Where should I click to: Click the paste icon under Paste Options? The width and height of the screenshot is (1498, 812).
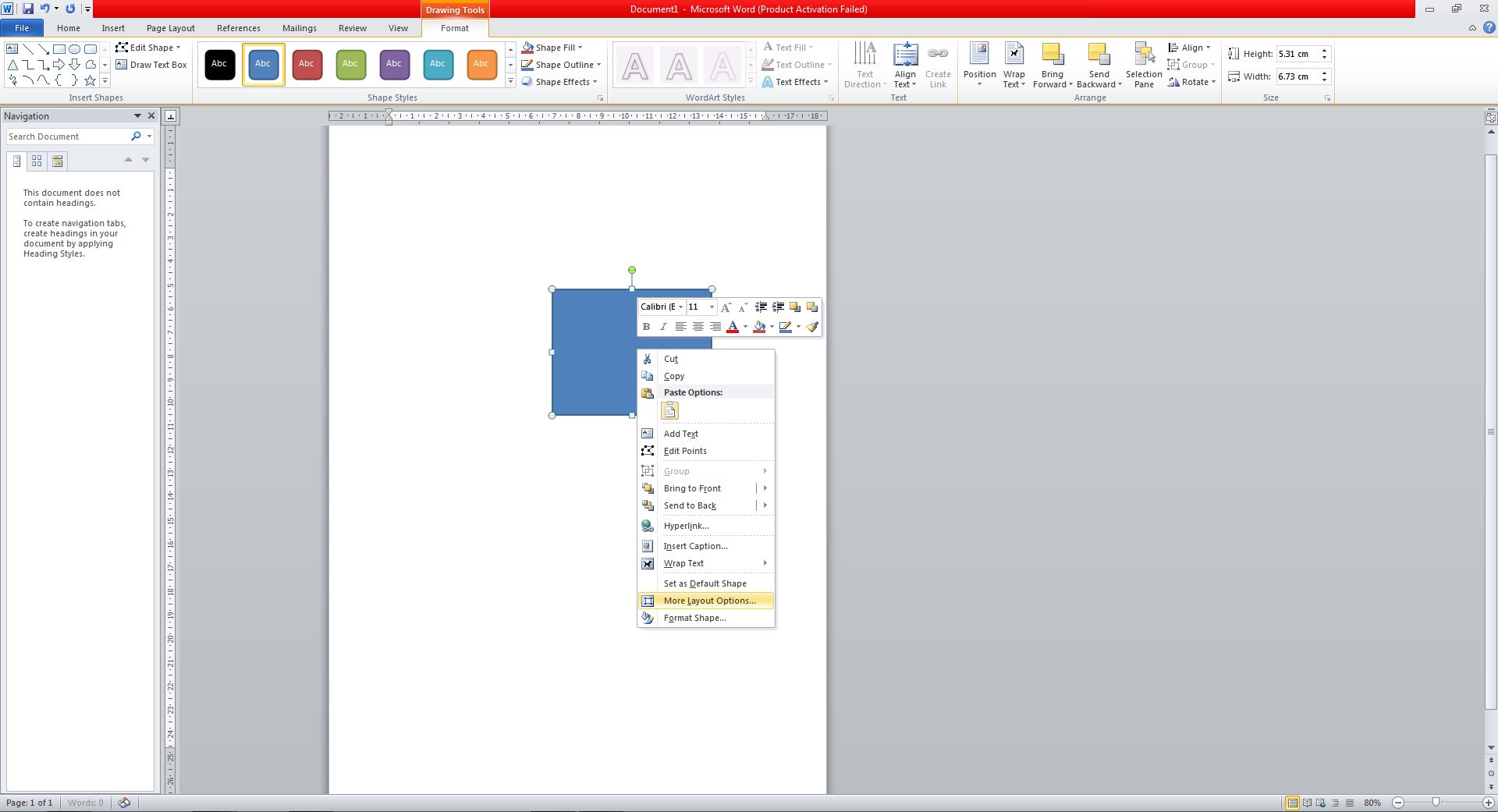point(669,411)
